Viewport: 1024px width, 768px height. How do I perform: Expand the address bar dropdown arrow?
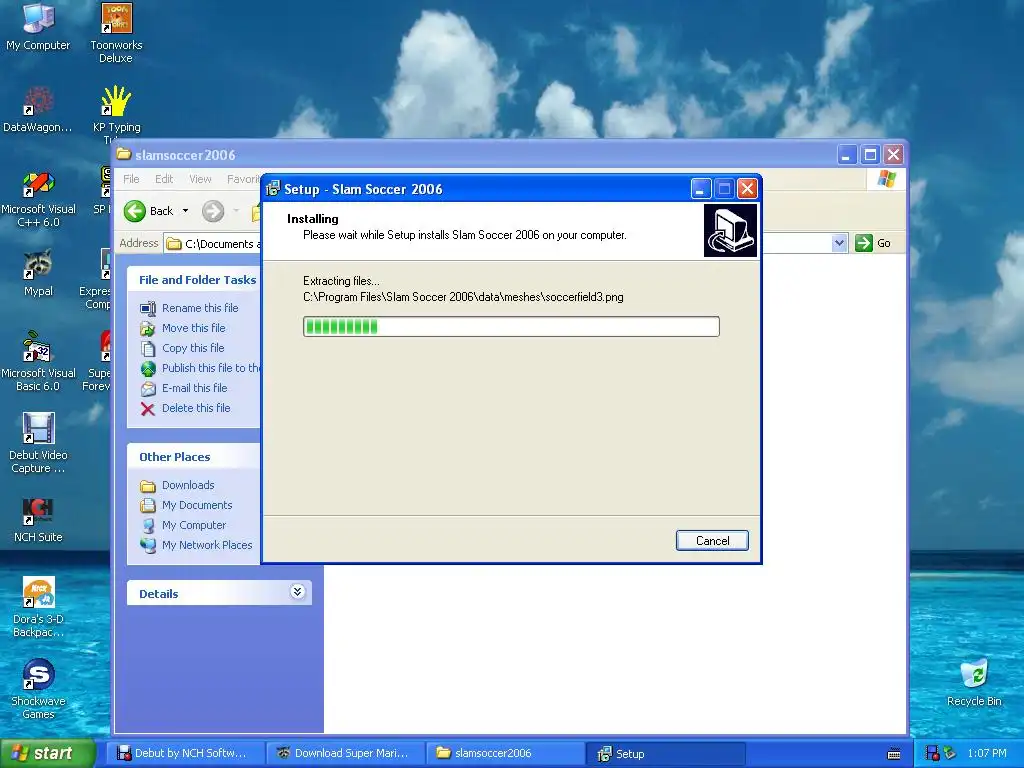839,243
